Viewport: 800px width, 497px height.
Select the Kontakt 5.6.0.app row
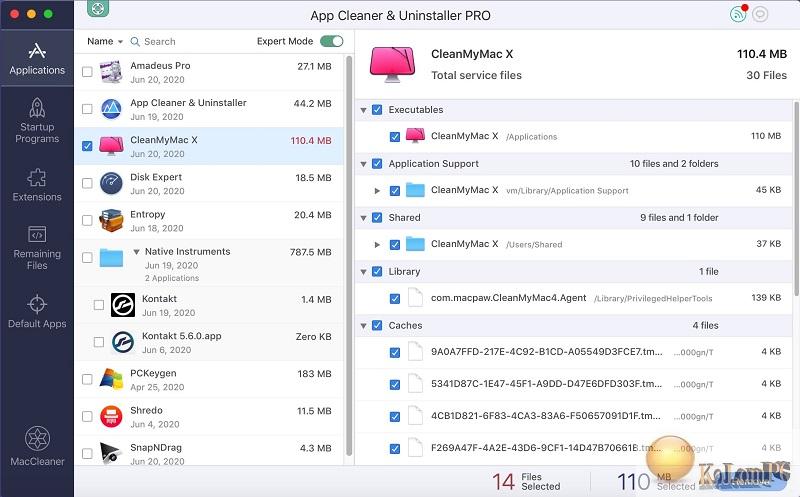point(209,342)
